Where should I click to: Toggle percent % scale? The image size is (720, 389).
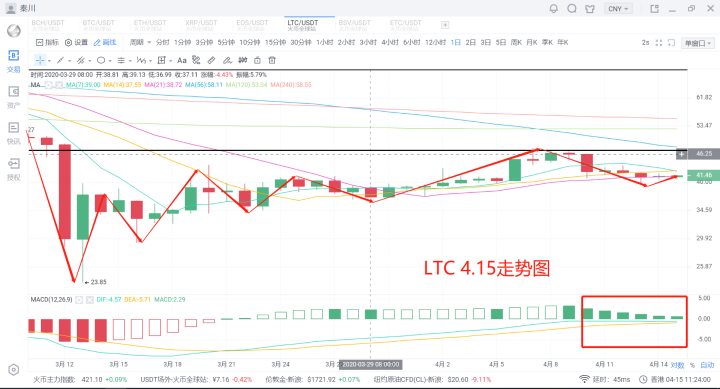[x=692, y=365]
